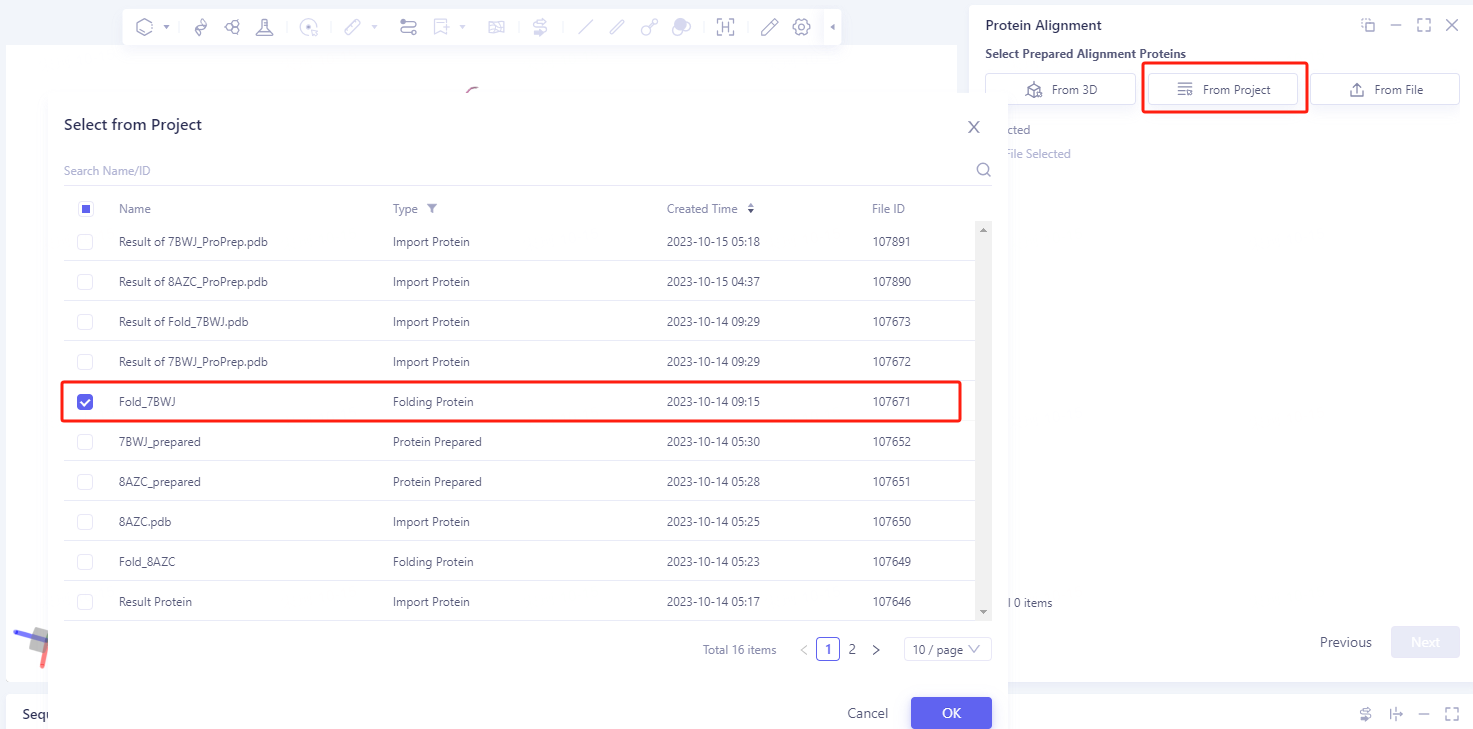Click the From 3D button
Viewport: 1473px width, 729px height.
pyautogui.click(x=1060, y=89)
